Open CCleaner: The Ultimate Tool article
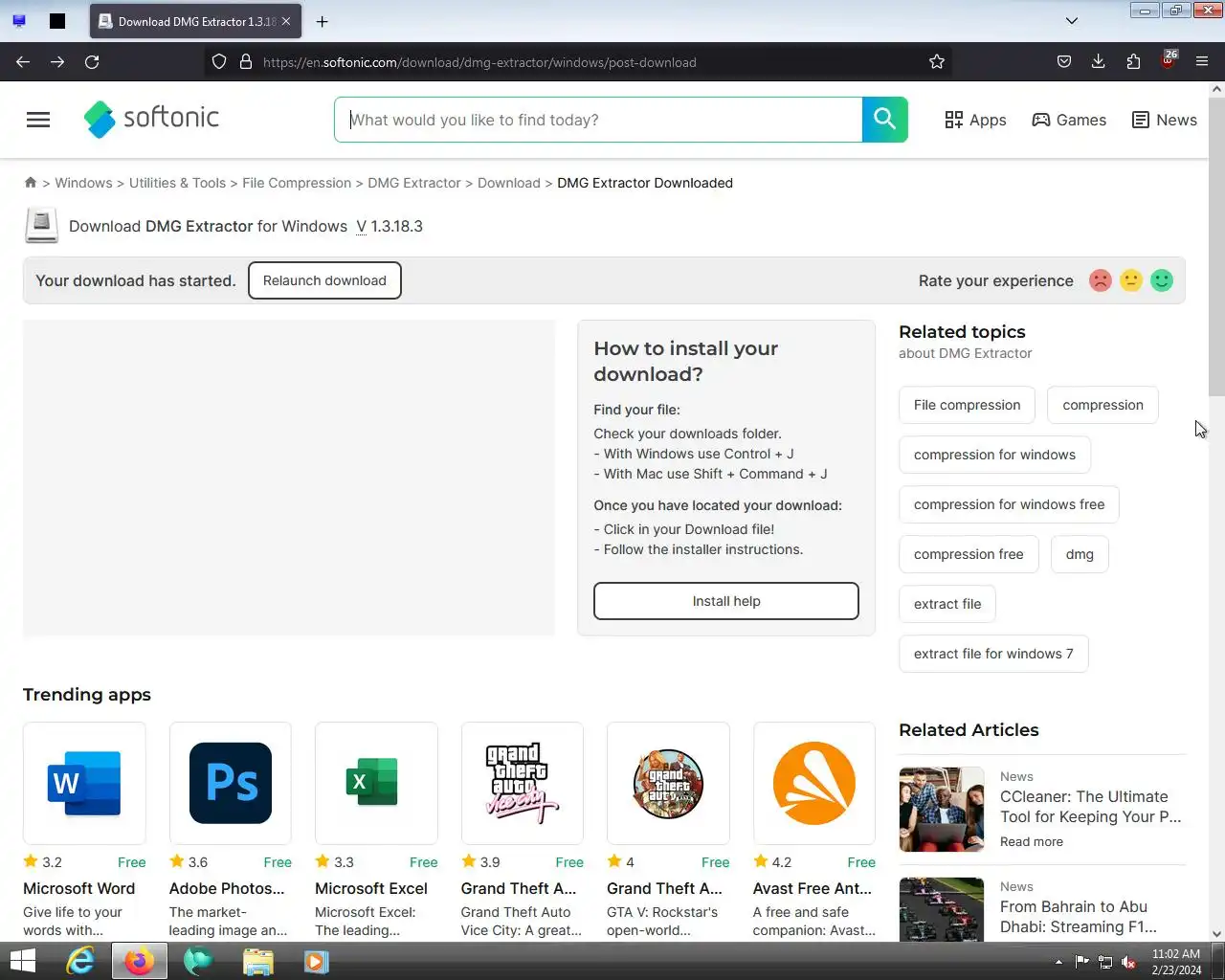 (x=1091, y=807)
